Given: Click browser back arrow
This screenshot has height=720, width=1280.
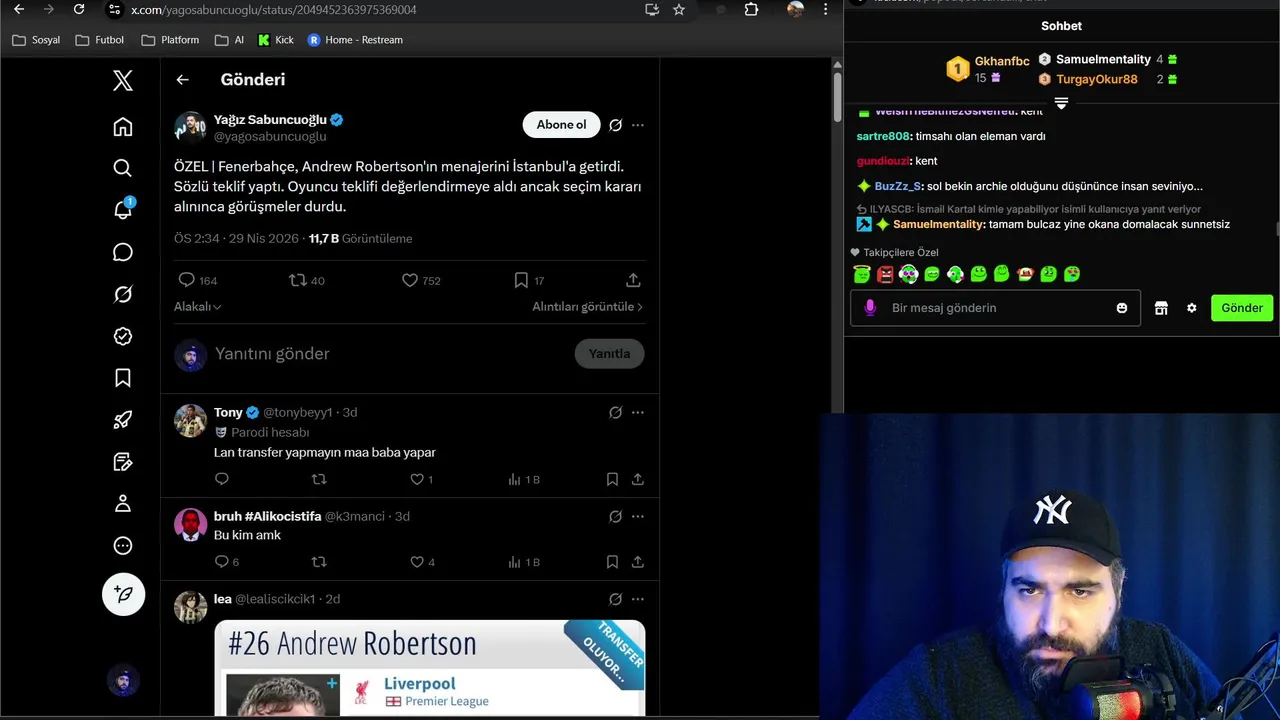Looking at the screenshot, I should [x=19, y=9].
